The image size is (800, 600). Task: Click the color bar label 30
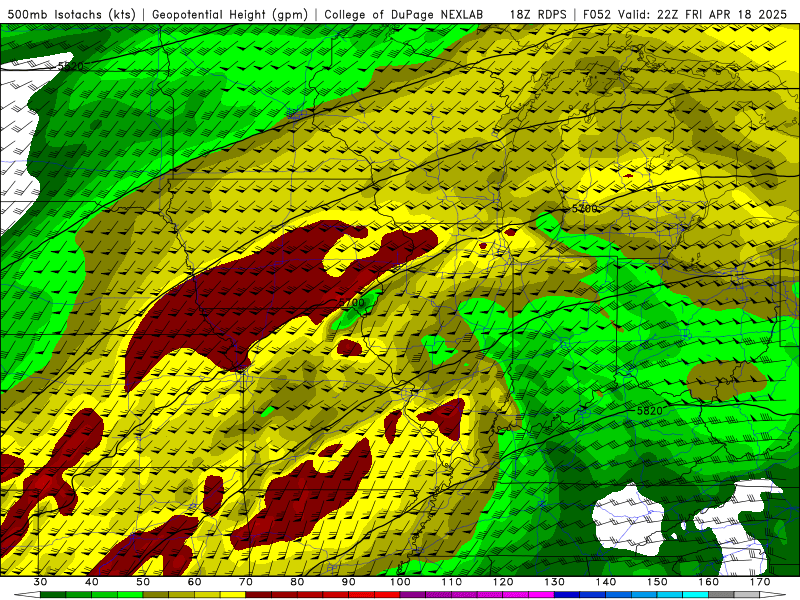click(40, 582)
